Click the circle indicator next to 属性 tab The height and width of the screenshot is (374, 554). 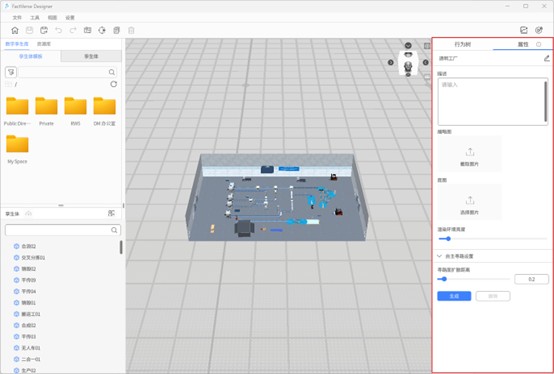538,44
